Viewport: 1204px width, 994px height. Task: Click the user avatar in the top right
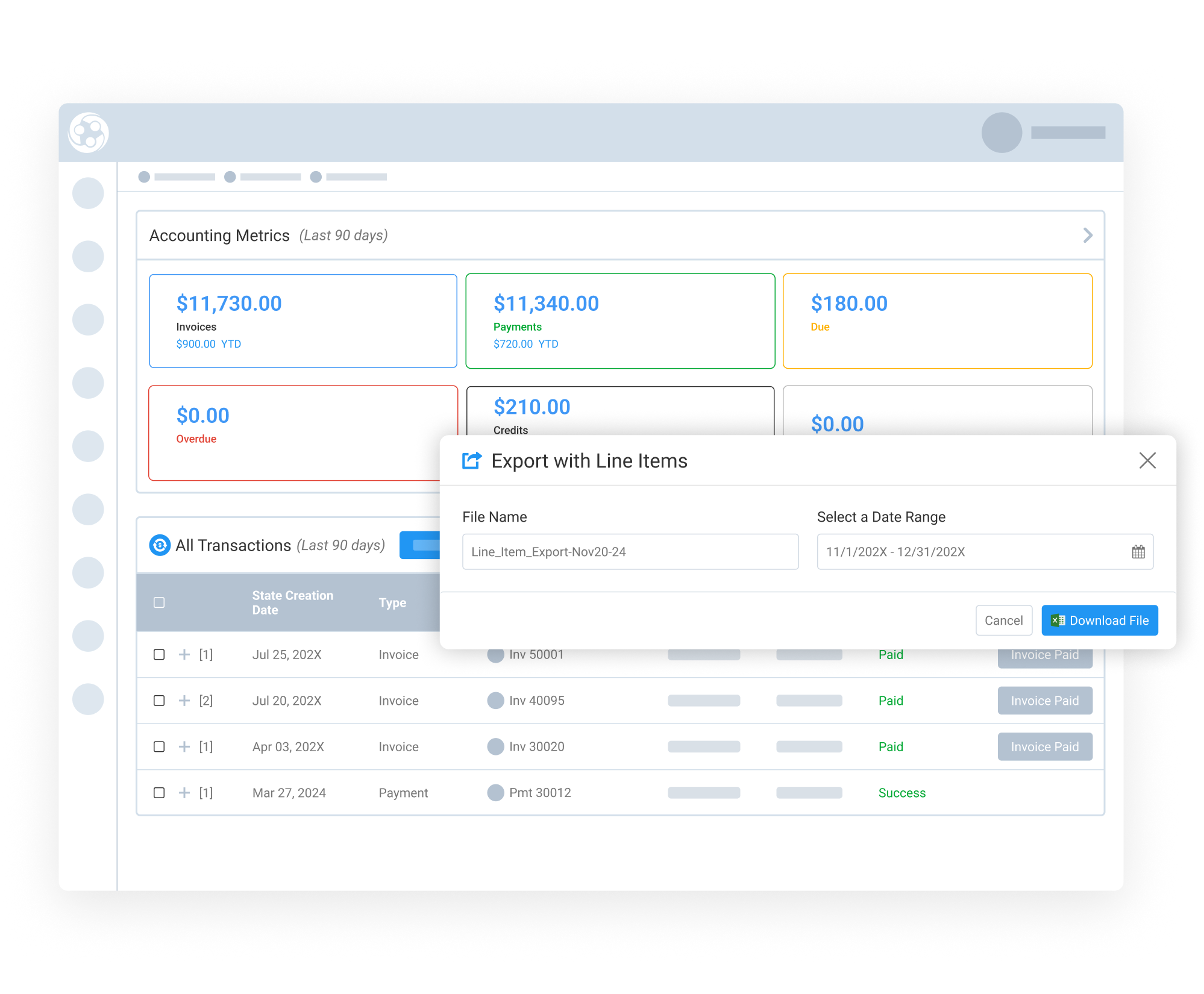click(x=1002, y=134)
